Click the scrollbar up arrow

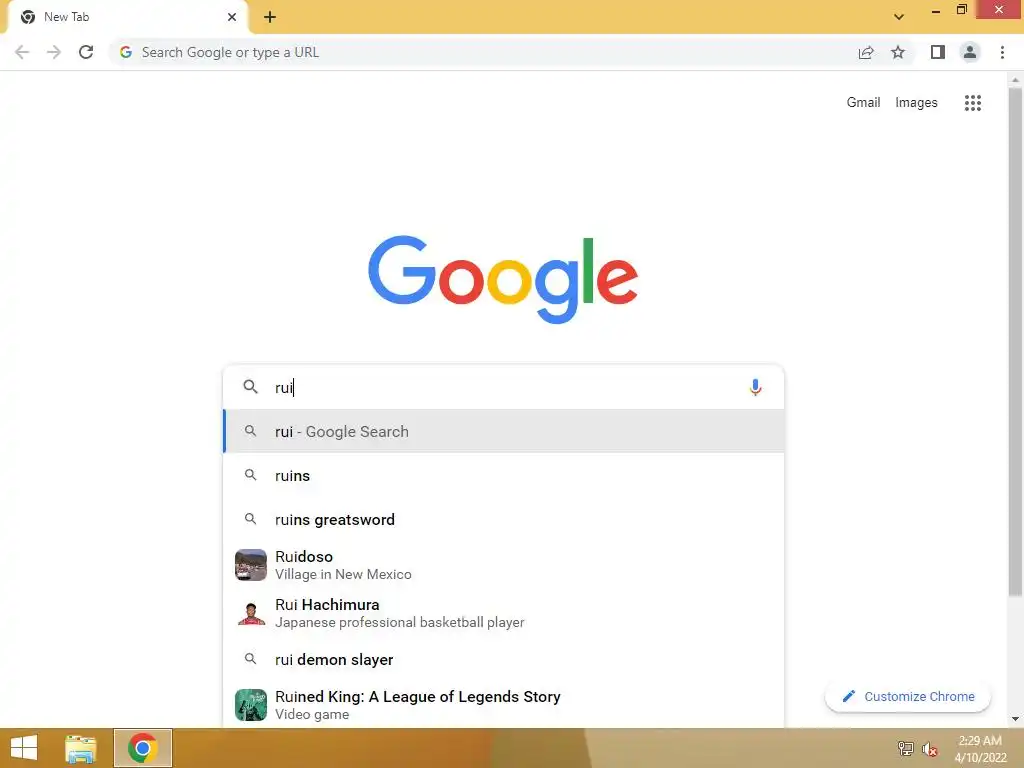click(1015, 80)
